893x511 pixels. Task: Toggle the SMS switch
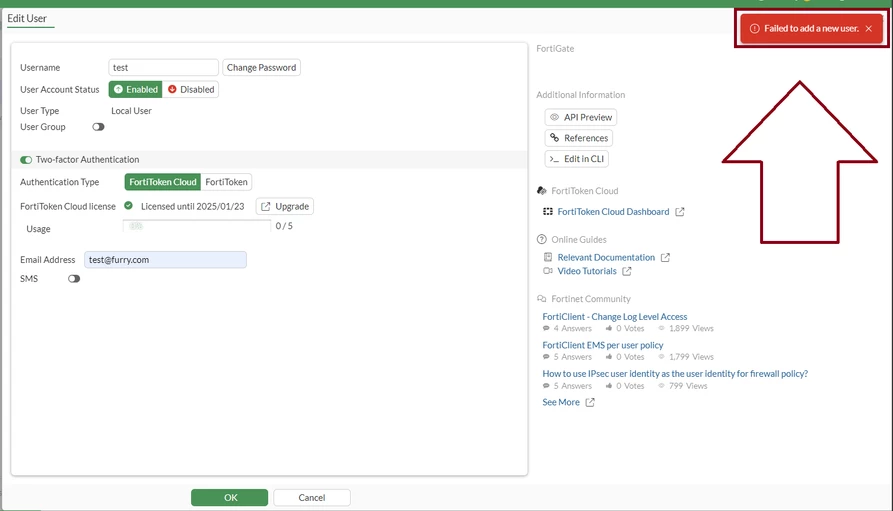74,279
